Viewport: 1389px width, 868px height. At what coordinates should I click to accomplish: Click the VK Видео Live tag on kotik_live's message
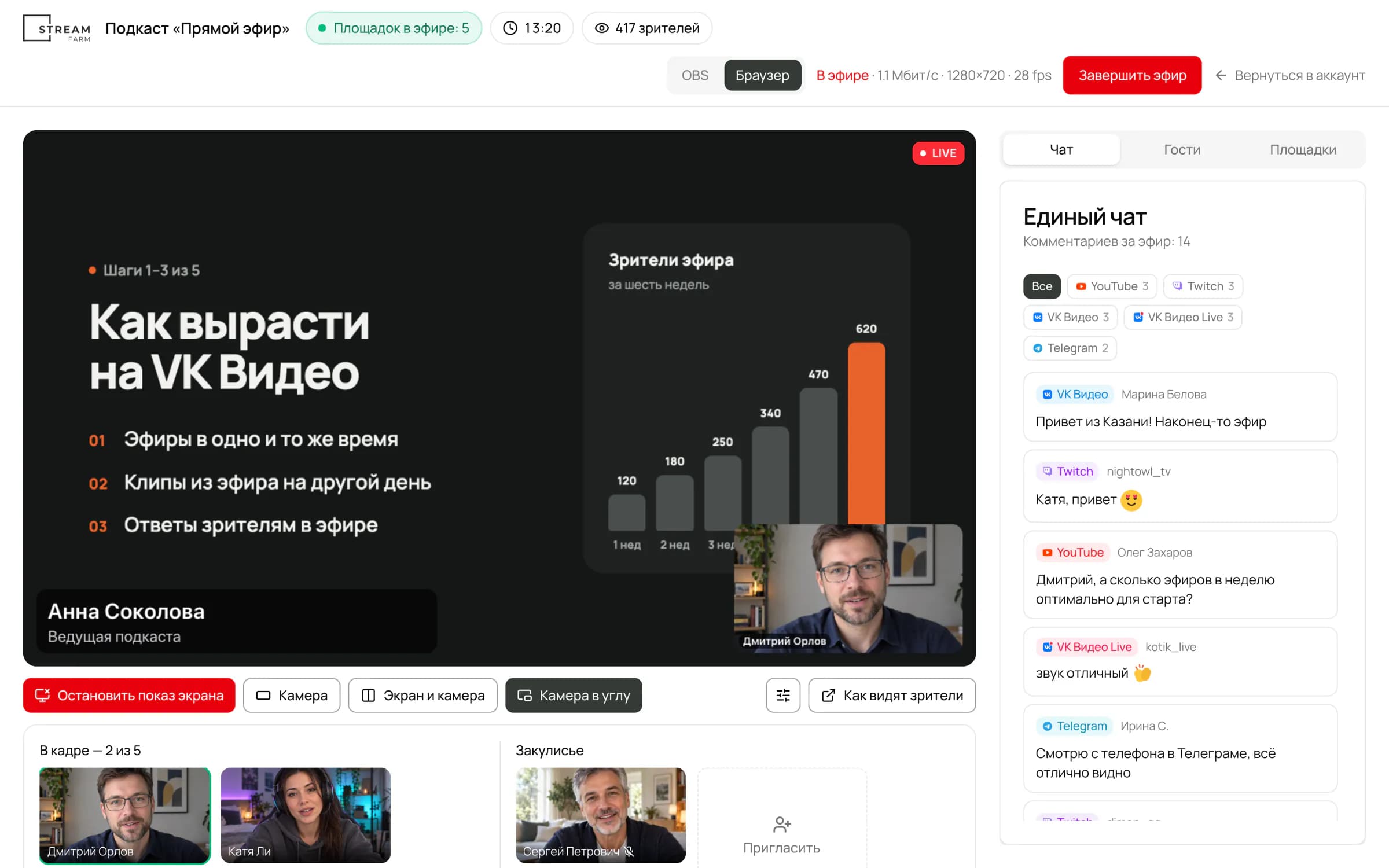click(x=1087, y=647)
